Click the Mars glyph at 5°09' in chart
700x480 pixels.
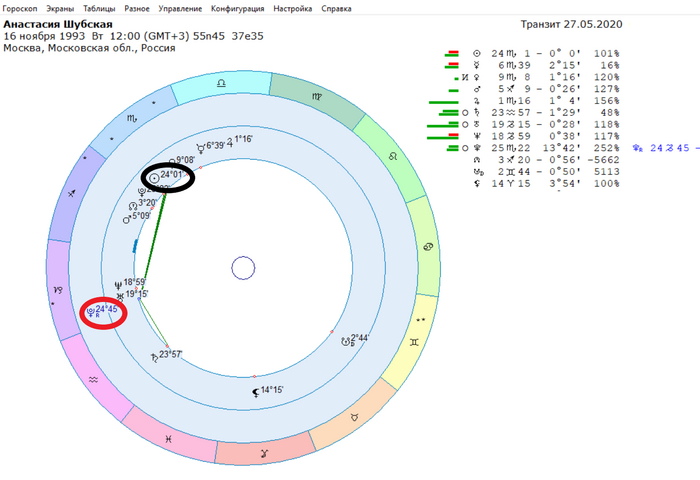click(x=127, y=219)
